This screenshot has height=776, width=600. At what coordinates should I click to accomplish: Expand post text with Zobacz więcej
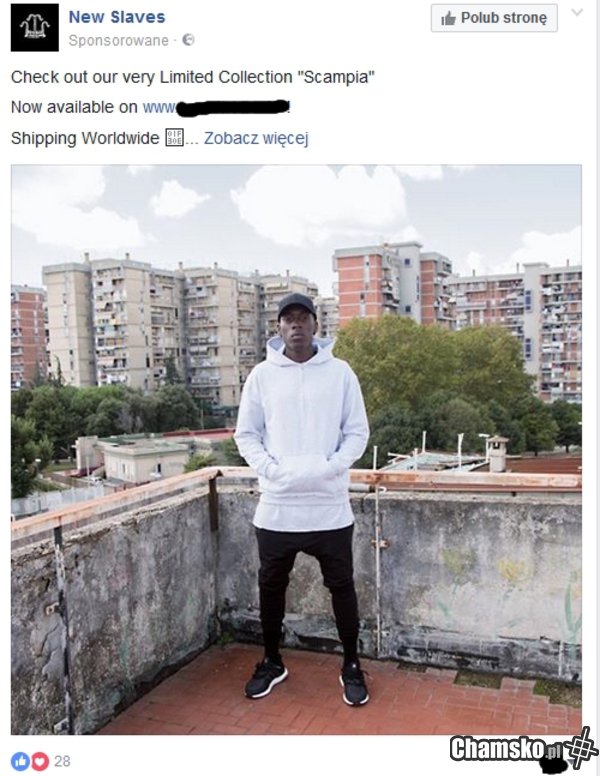tap(256, 138)
